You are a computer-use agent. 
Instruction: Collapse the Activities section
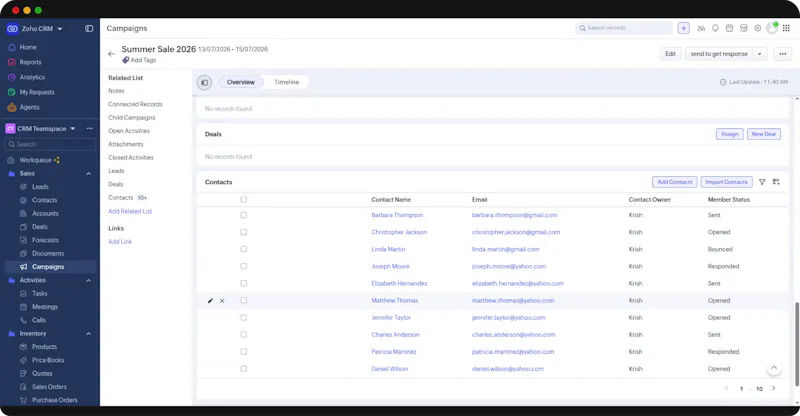click(89, 280)
